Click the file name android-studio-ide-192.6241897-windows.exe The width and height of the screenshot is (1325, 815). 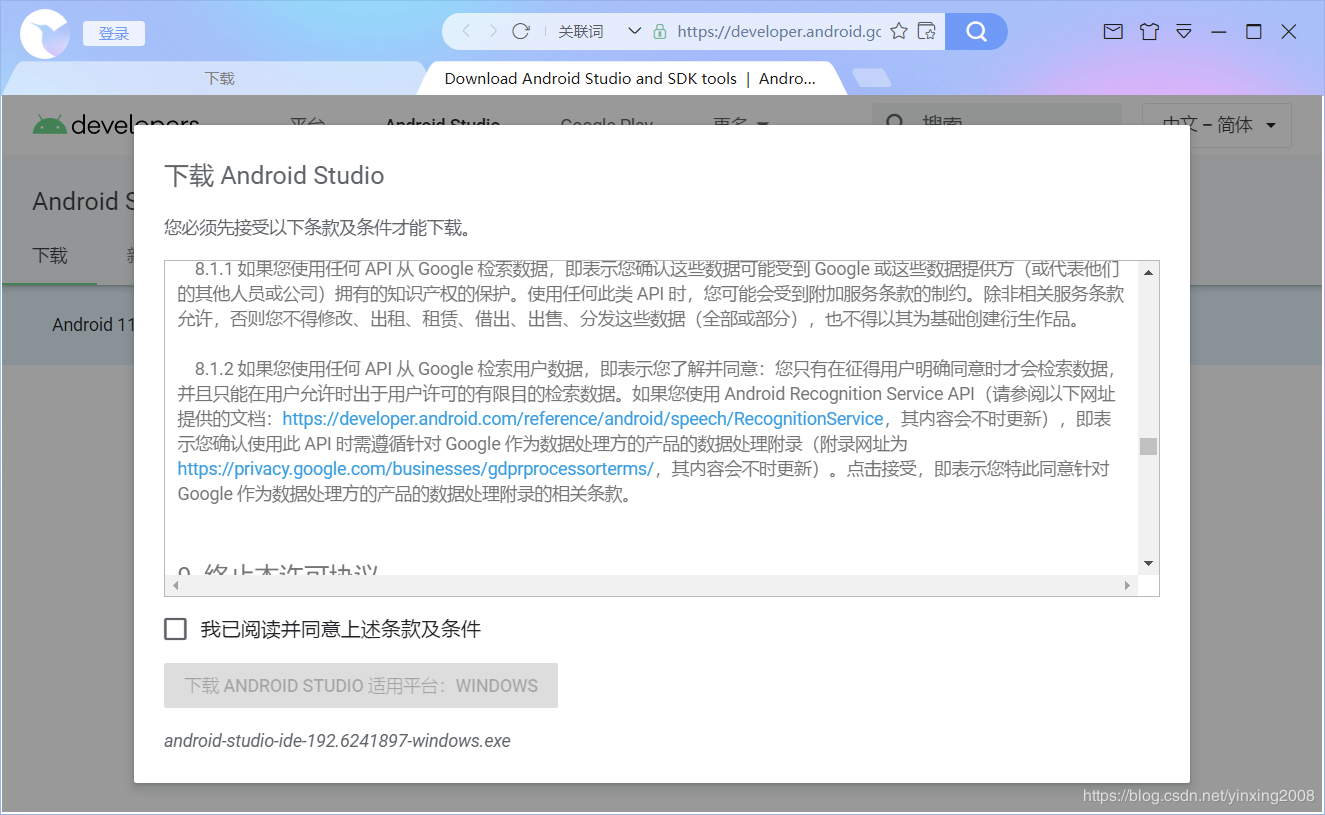pos(337,741)
